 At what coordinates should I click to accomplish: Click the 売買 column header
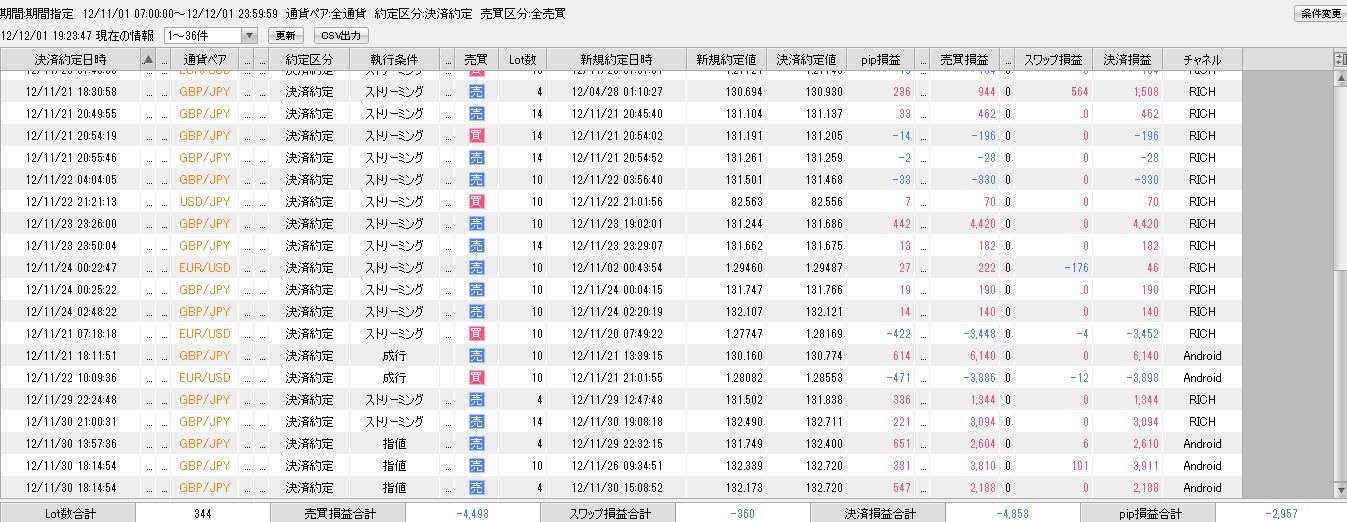(x=476, y=60)
